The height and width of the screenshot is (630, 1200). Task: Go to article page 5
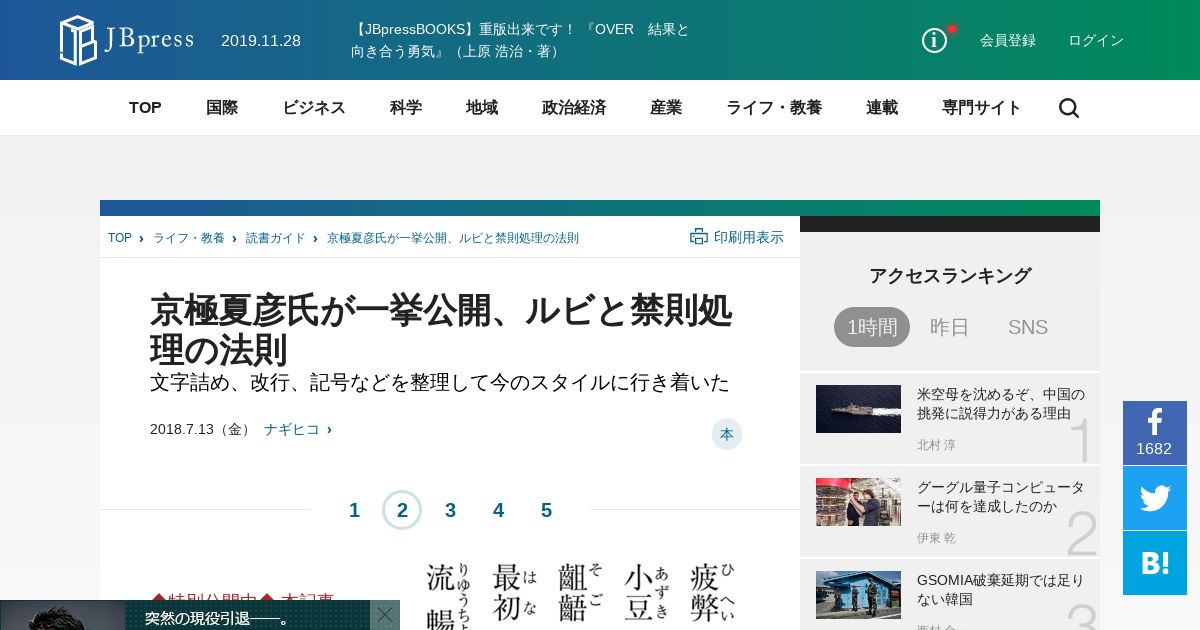(546, 510)
